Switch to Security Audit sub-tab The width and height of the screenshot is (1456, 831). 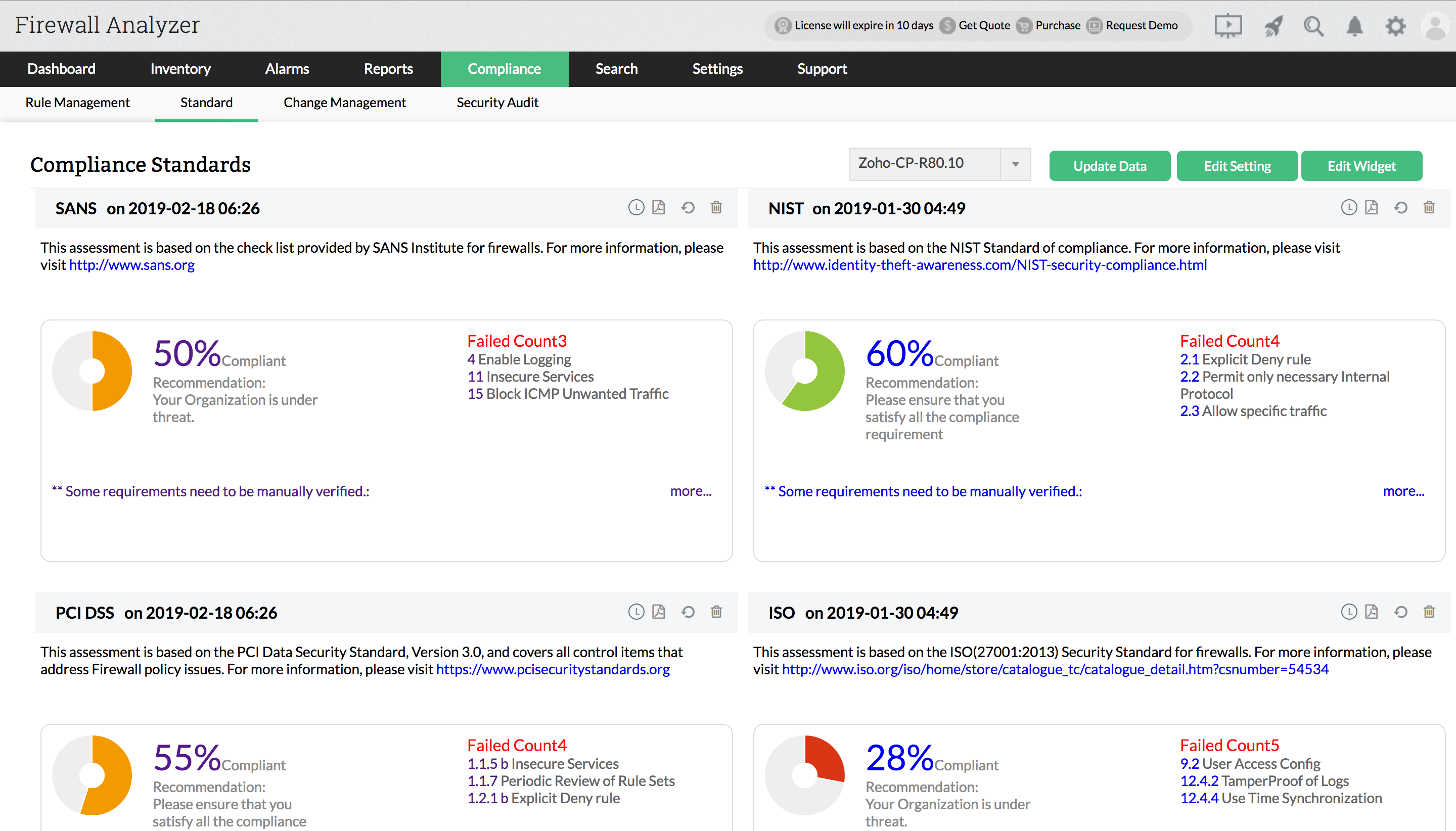tap(497, 103)
